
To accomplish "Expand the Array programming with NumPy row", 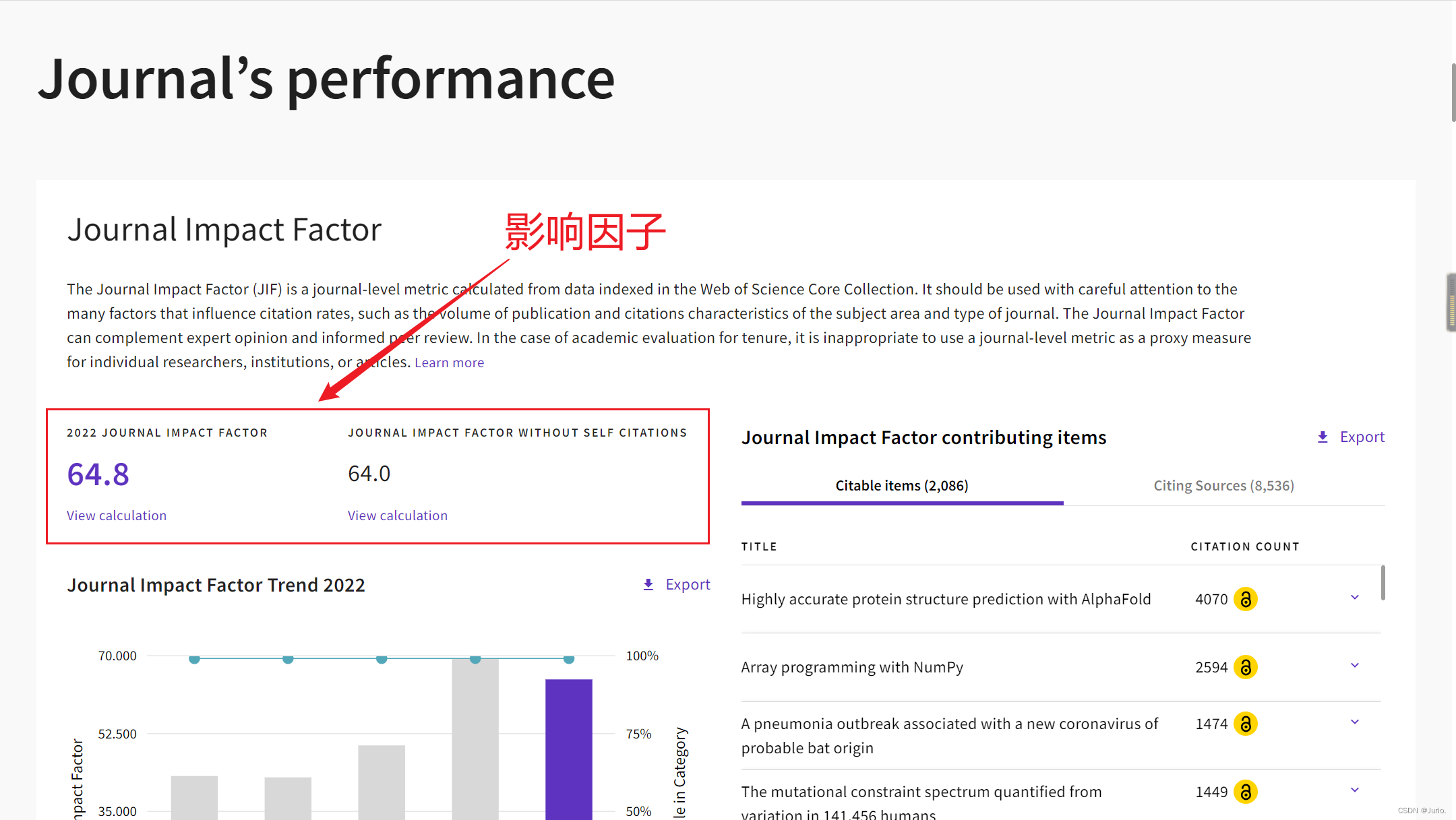I will tap(1355, 666).
